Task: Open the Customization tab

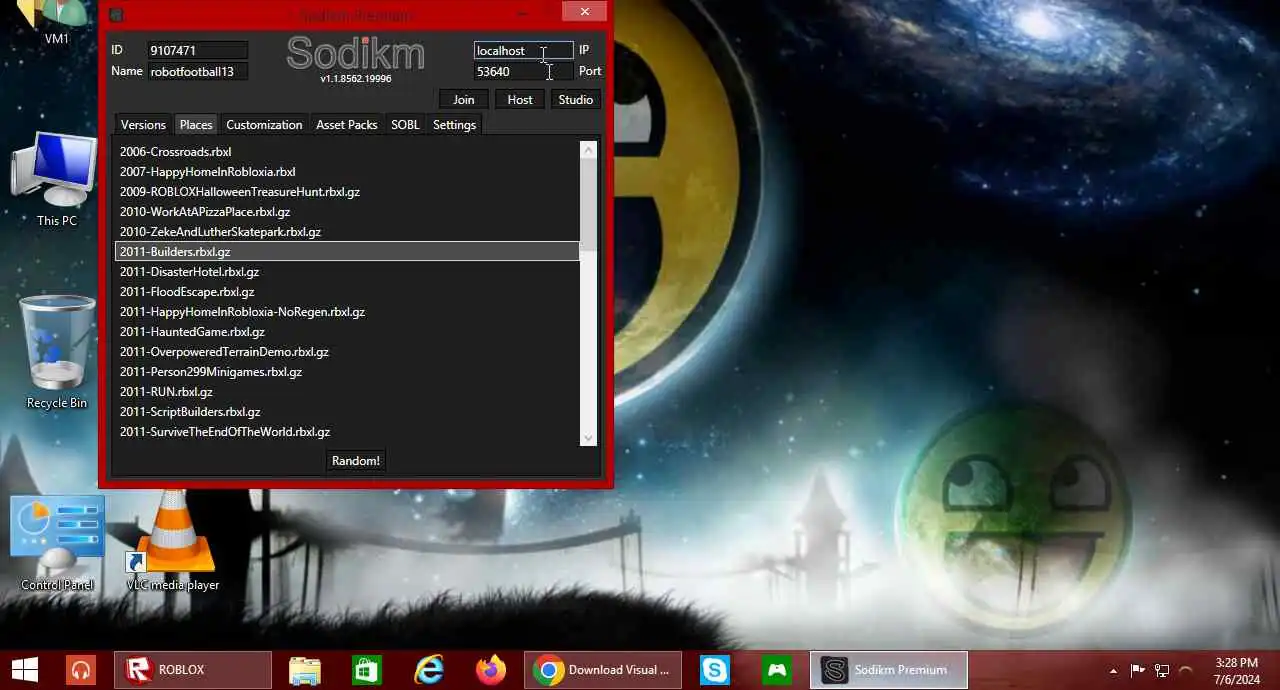Action: click(x=264, y=125)
